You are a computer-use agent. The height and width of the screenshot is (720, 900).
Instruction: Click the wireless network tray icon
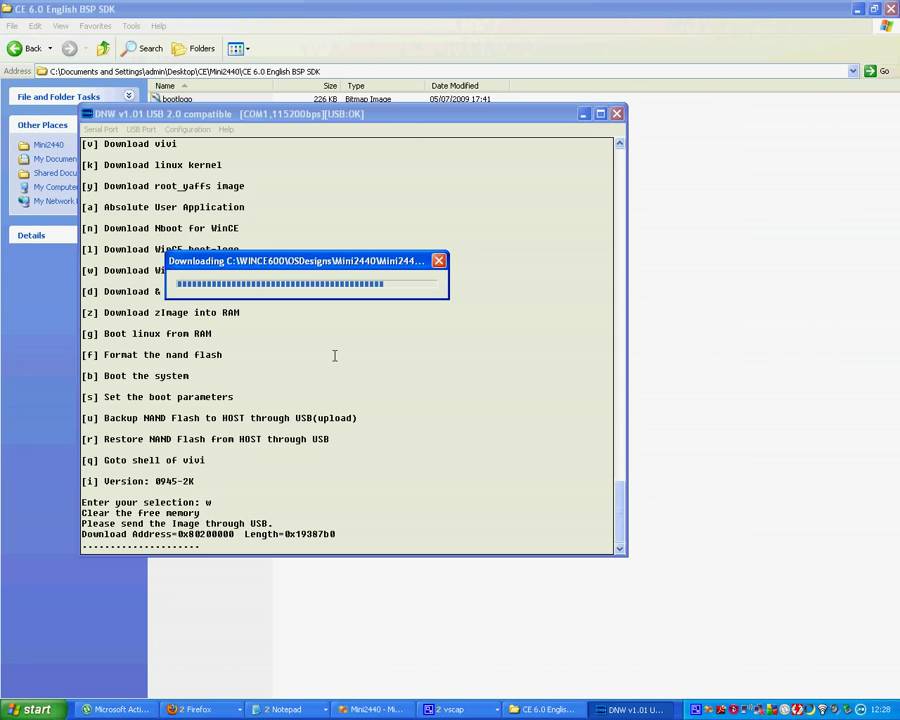point(822,710)
